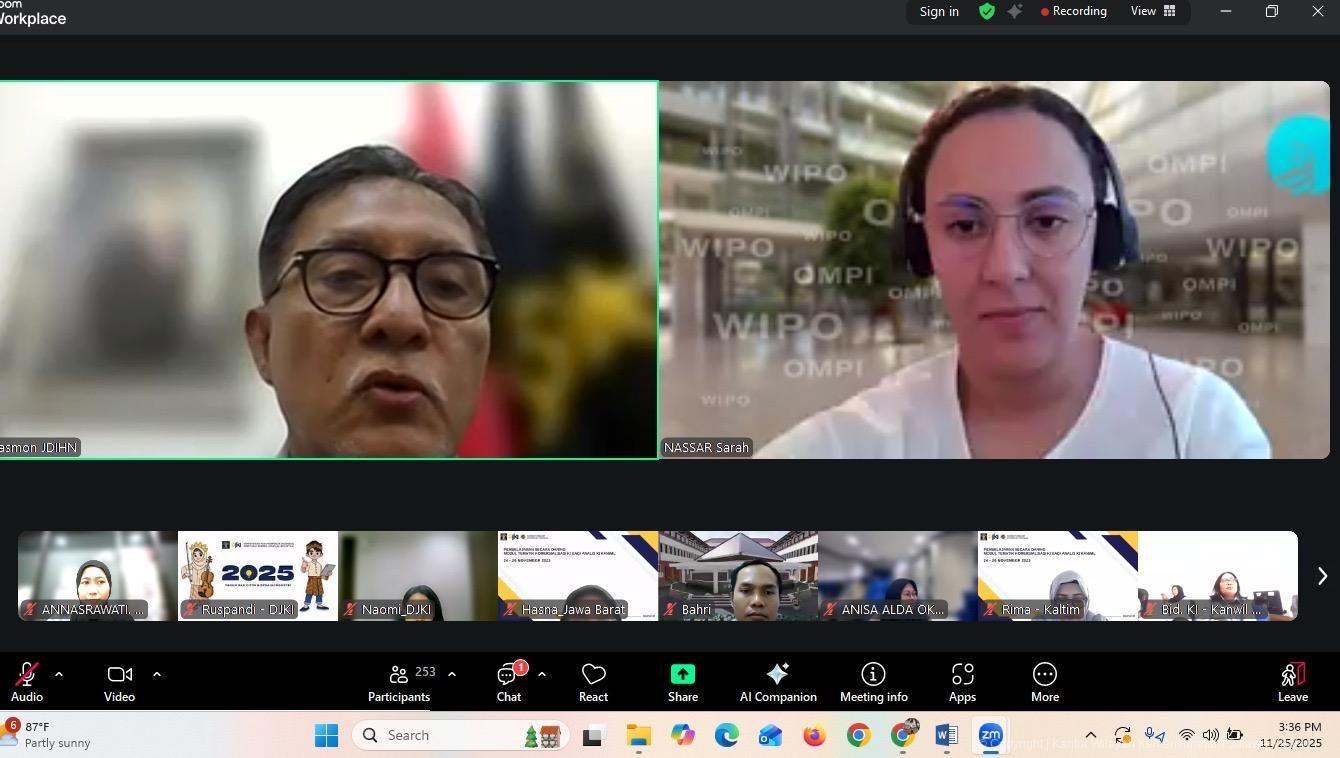1340x758 pixels.
Task: Click the React heart icon
Action: click(x=593, y=682)
